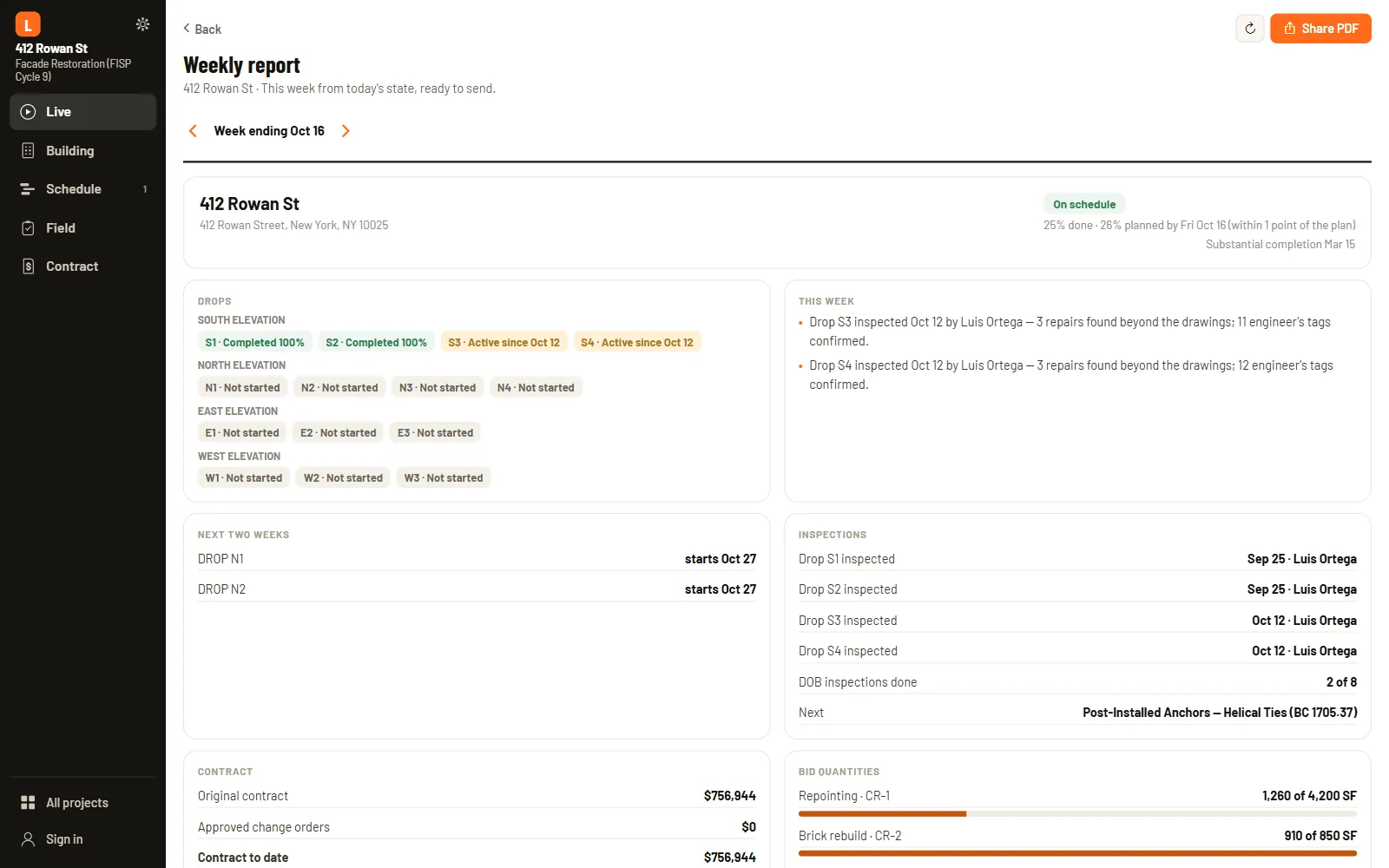Click the Repointing CR-1 progress bar

point(1077,814)
